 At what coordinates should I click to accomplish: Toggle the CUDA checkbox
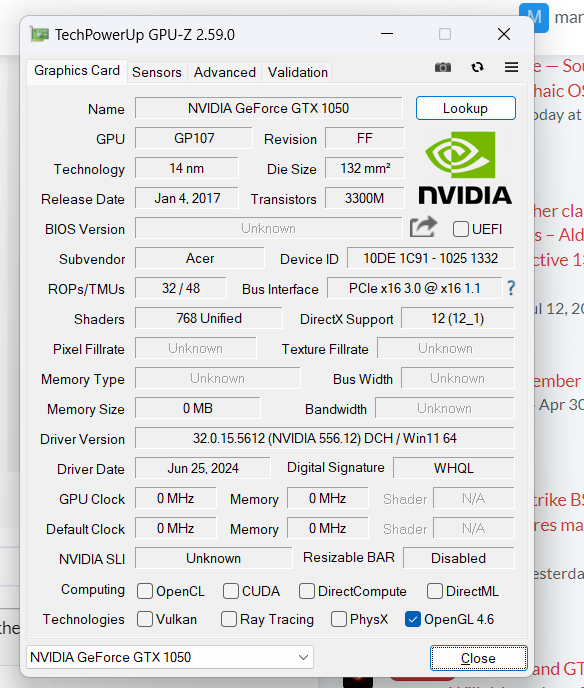pos(231,591)
